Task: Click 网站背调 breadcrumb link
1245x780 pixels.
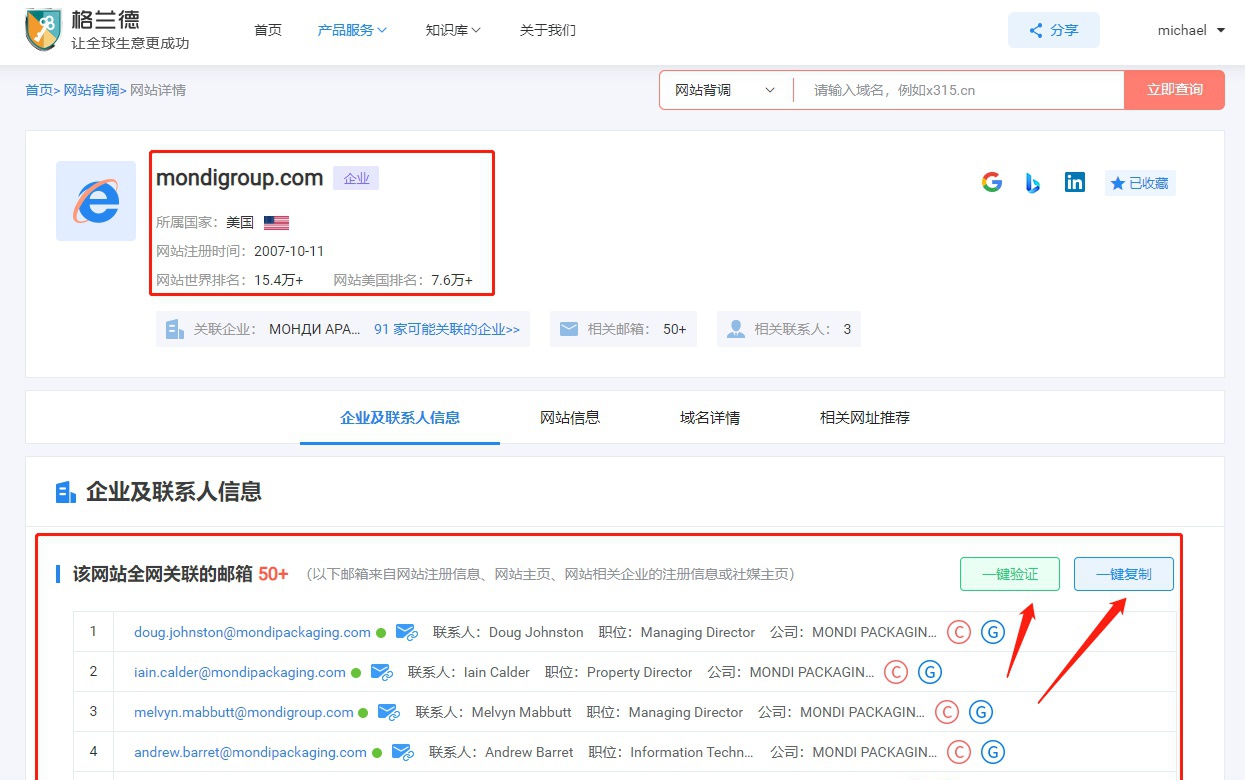Action: [91, 90]
